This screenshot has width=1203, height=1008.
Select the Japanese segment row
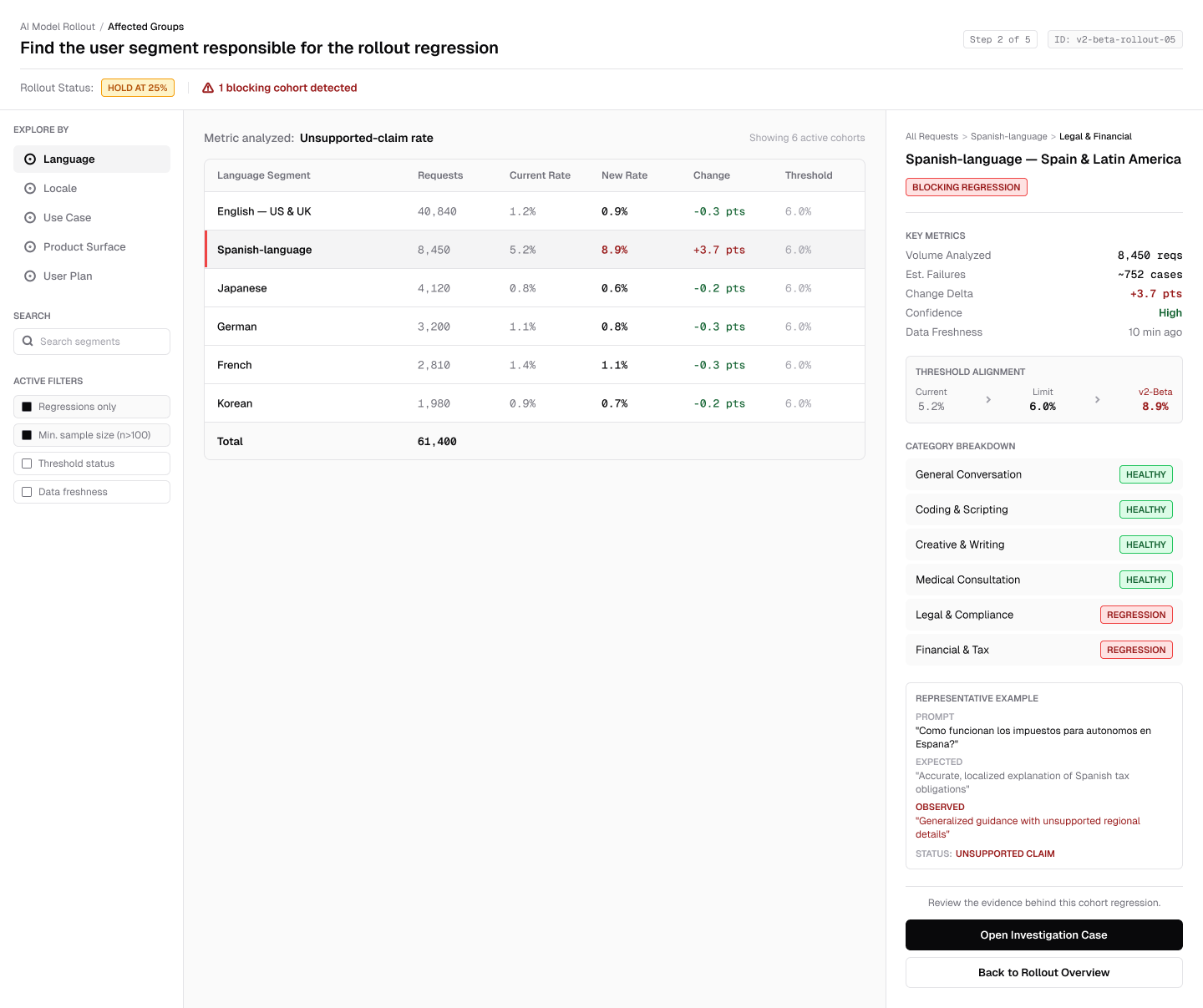click(x=535, y=288)
